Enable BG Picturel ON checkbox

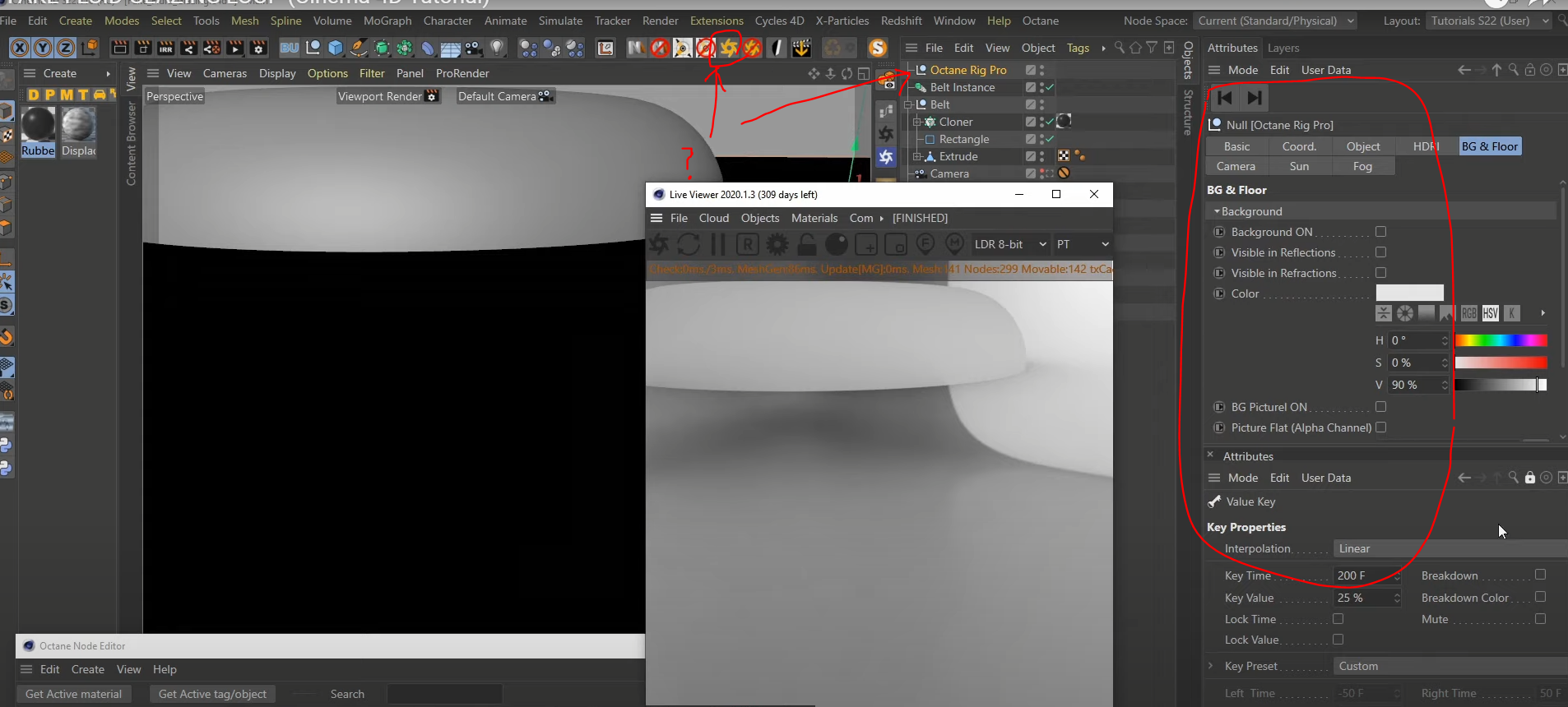[1381, 407]
